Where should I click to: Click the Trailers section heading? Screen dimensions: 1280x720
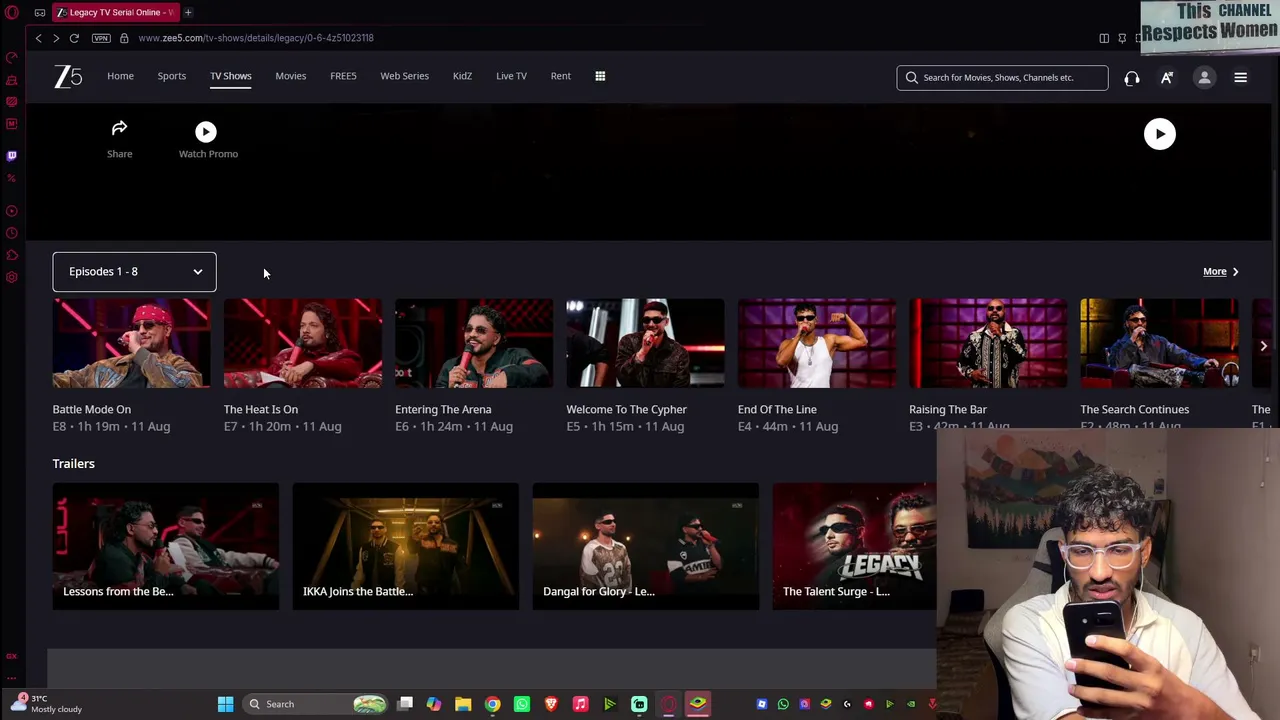click(x=74, y=464)
